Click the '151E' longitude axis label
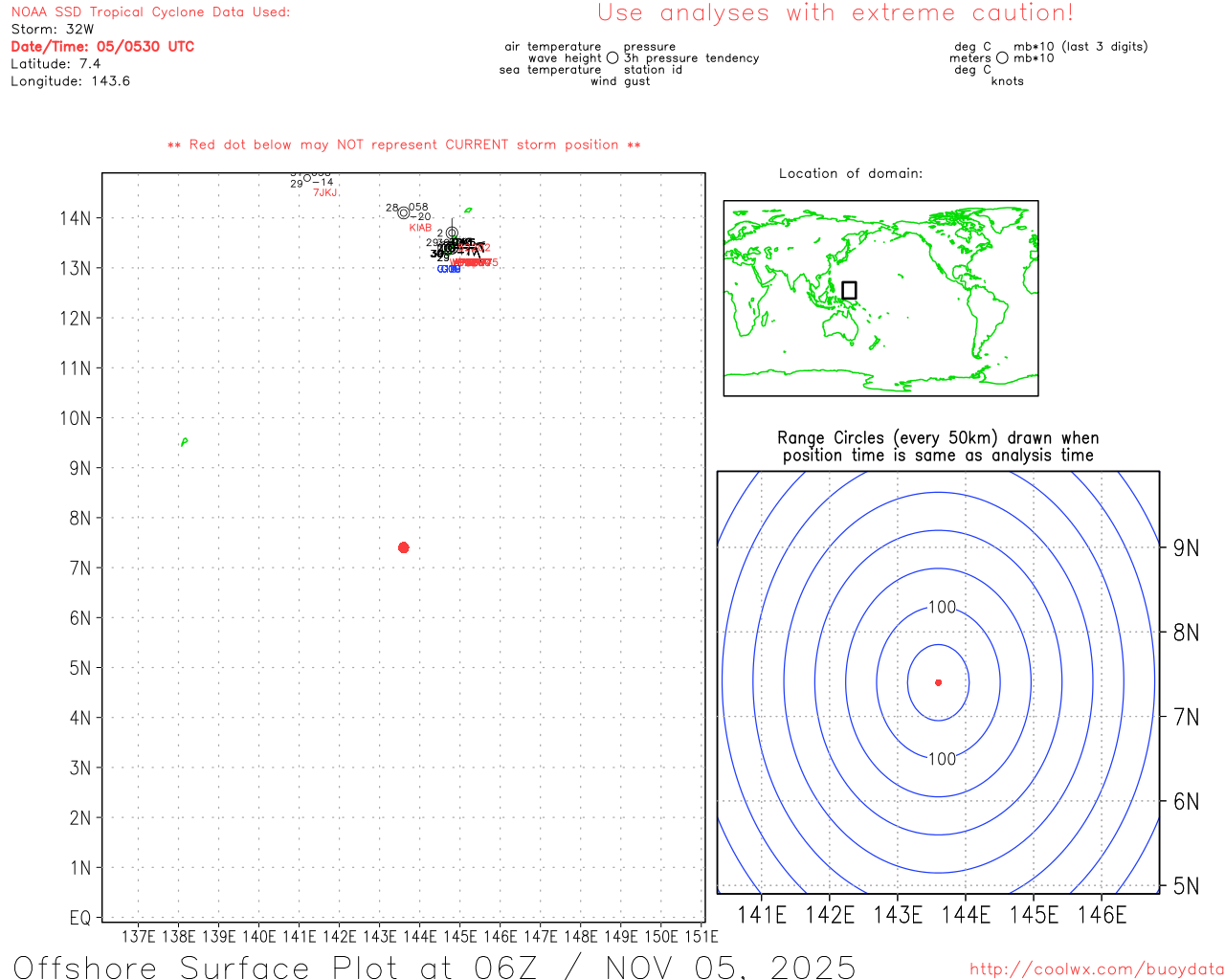The image size is (1225, 980). tap(701, 936)
